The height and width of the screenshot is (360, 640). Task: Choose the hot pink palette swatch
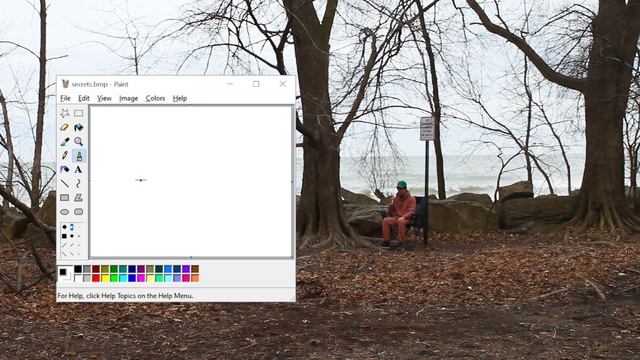click(x=186, y=278)
